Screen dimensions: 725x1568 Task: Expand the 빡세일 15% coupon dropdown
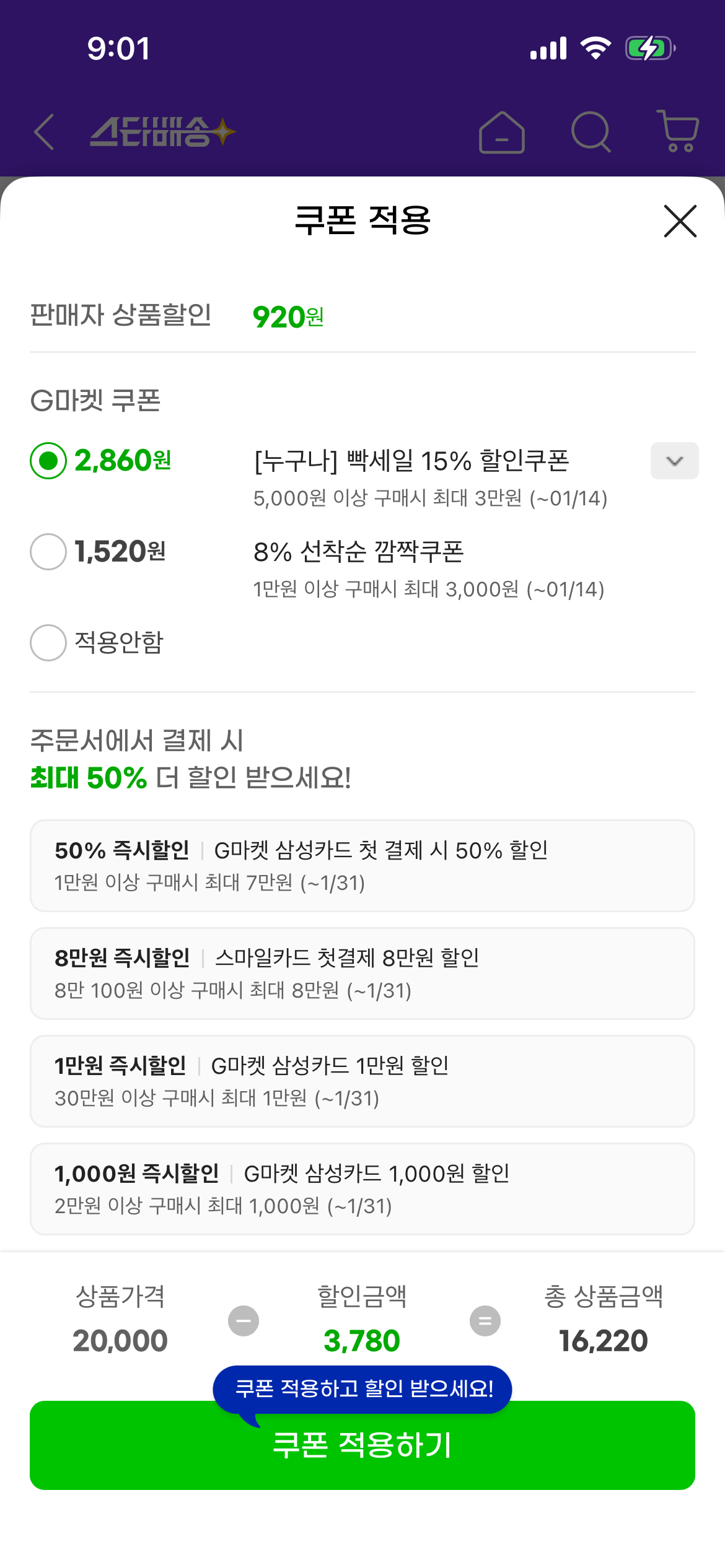coord(674,461)
